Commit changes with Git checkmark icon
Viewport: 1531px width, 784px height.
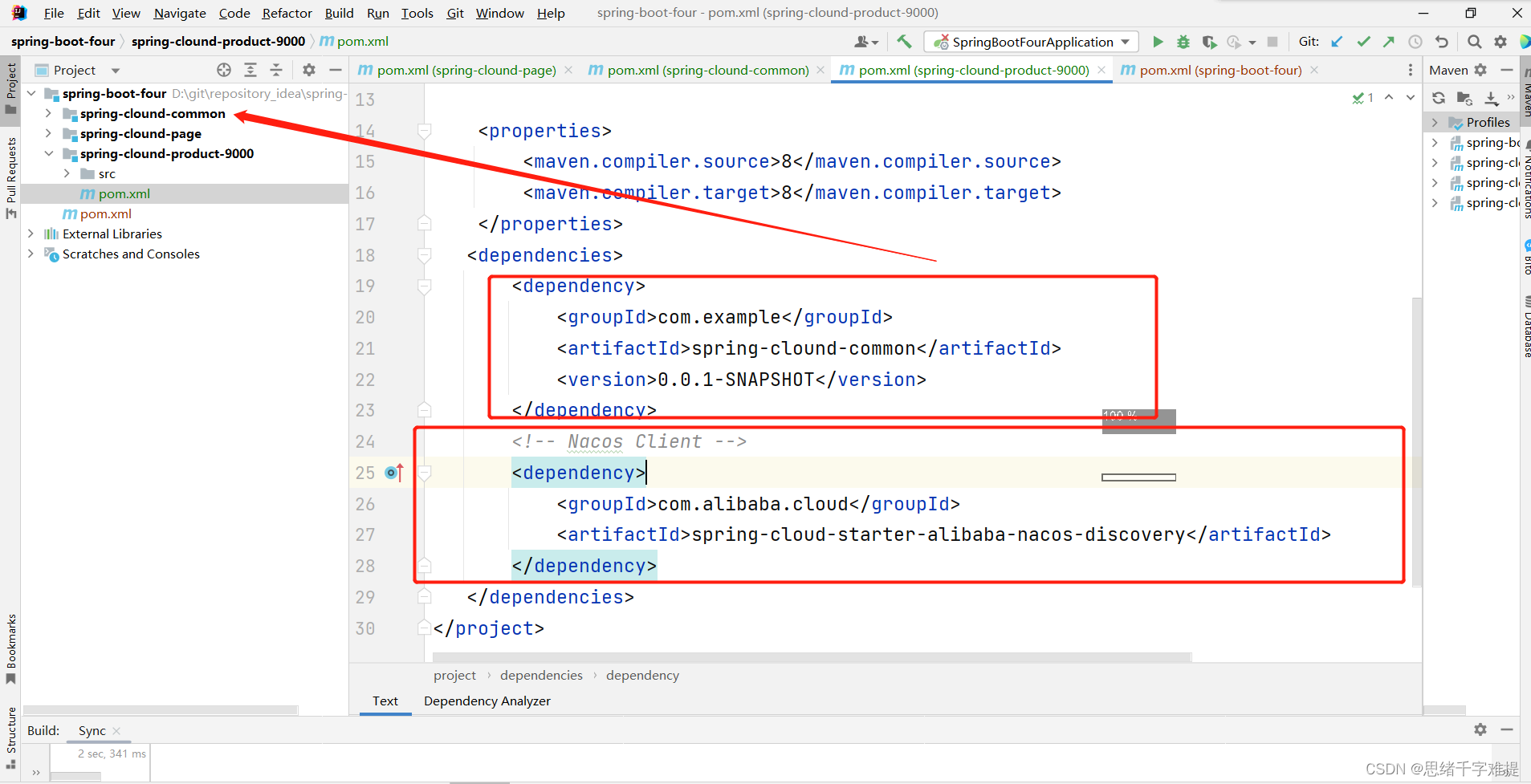[1363, 42]
